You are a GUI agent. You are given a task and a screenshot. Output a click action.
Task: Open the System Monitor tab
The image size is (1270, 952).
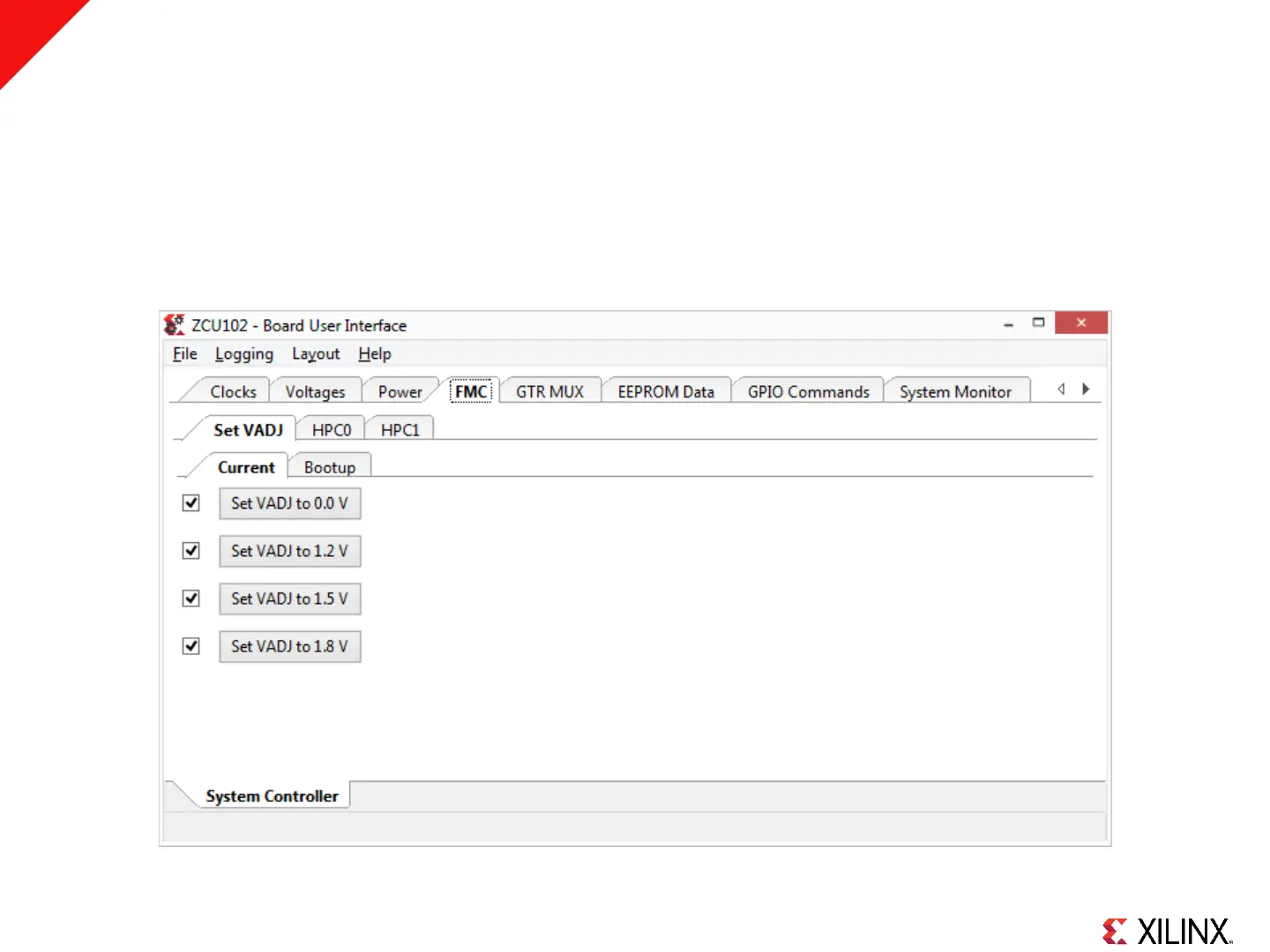955,391
